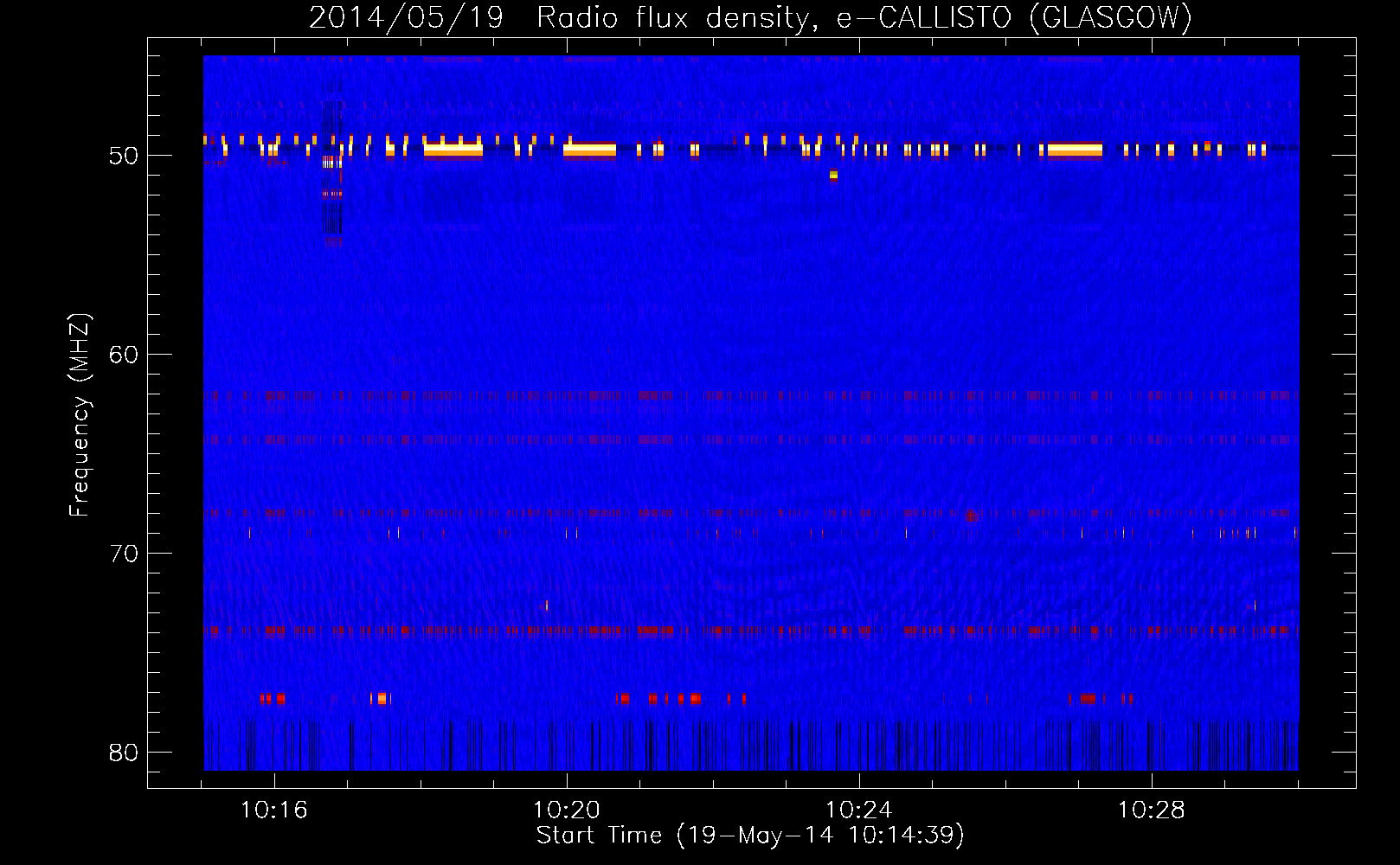1400x865 pixels.
Task: Click the date "2014/05/19" in the title
Action: (x=406, y=18)
